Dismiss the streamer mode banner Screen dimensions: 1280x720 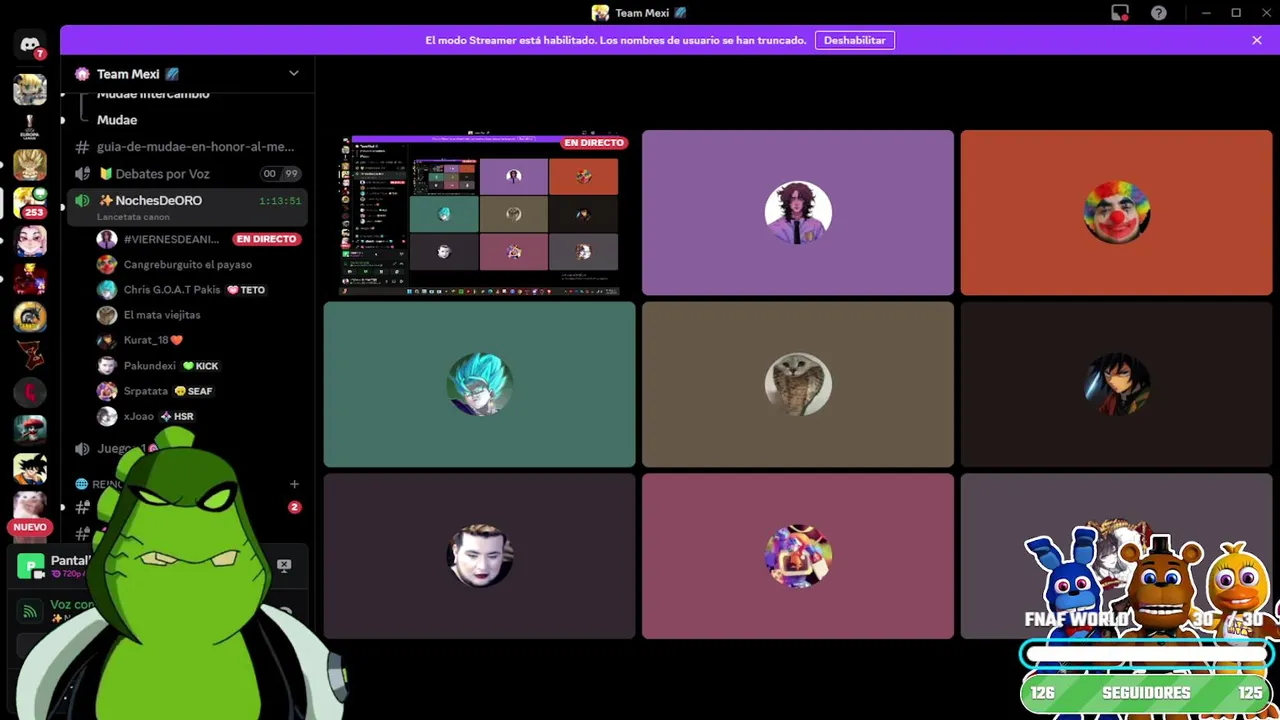[1257, 40]
